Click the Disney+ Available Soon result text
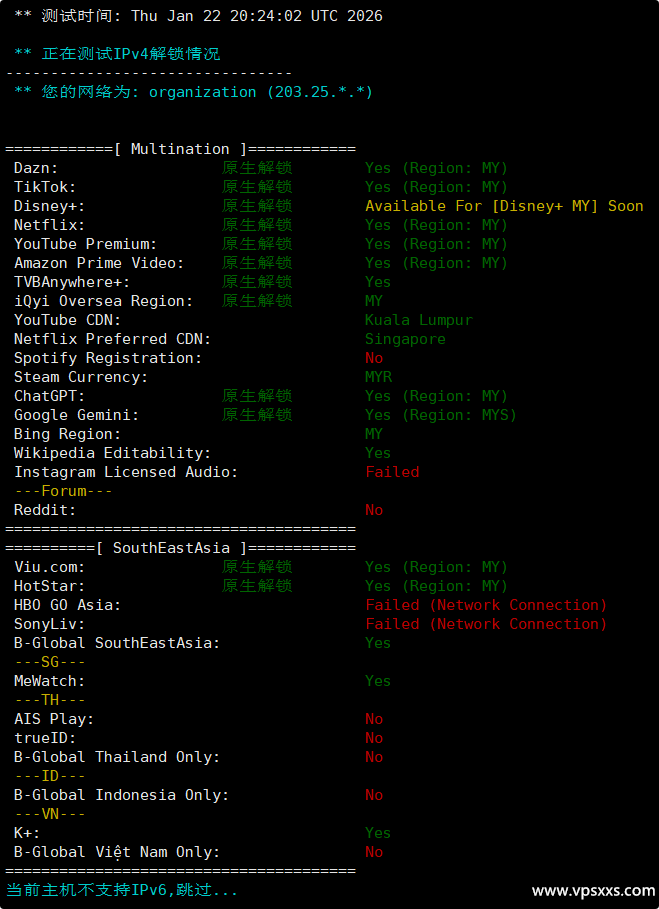Image resolution: width=659 pixels, height=909 pixels. click(504, 206)
